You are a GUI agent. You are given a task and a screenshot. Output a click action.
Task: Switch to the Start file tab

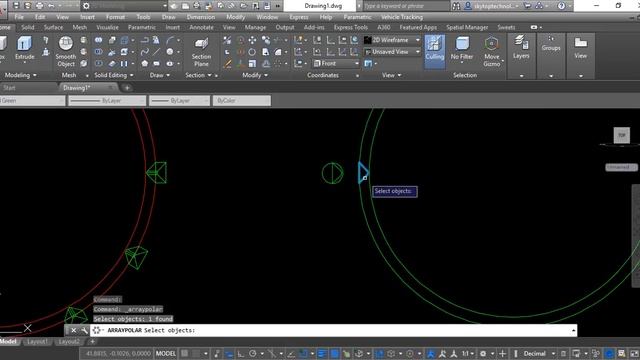(9, 88)
